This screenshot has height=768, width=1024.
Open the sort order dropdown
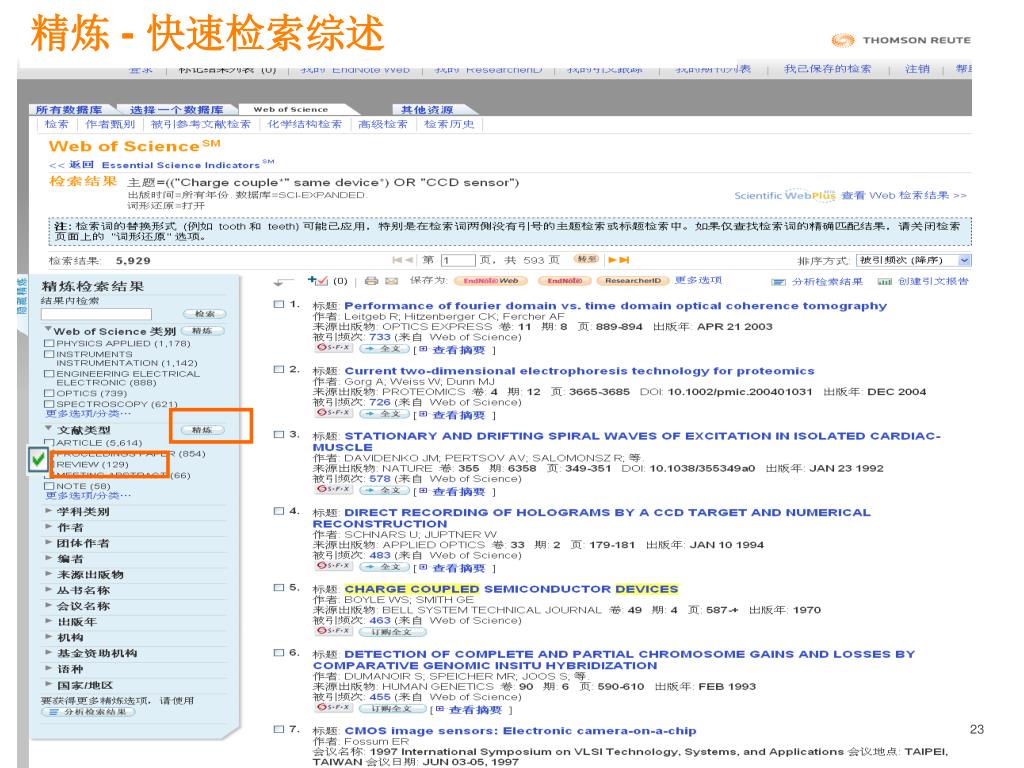[914, 261]
